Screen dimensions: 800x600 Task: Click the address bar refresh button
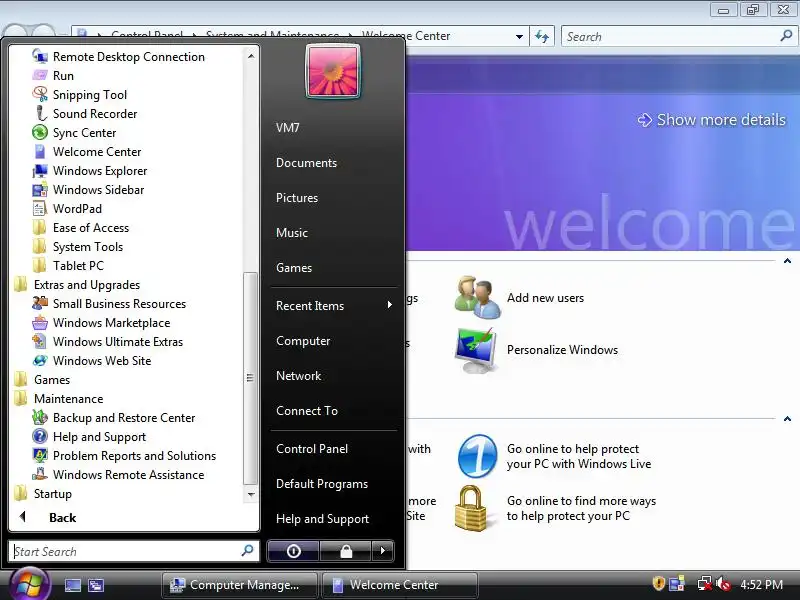[x=542, y=37]
